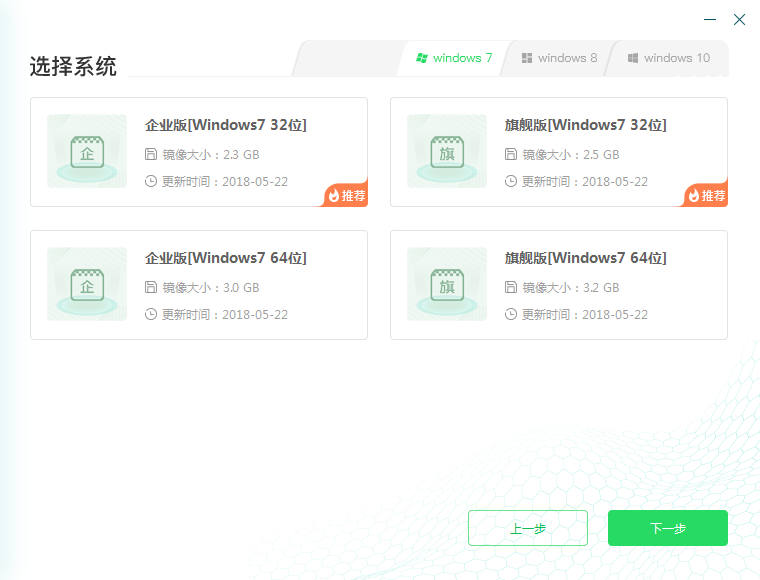Select the 旗舰版 Windows7 32位 thumbnail image
This screenshot has width=760, height=580.
[x=447, y=151]
